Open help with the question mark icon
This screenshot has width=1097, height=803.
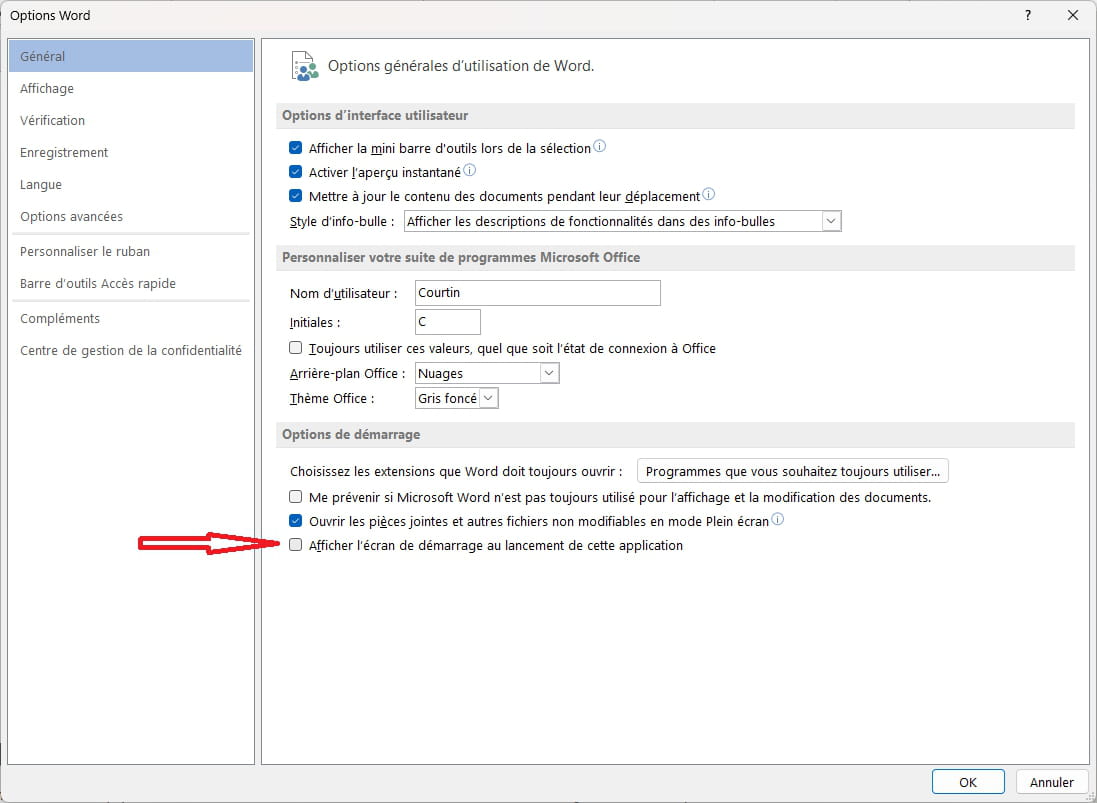coord(1028,15)
